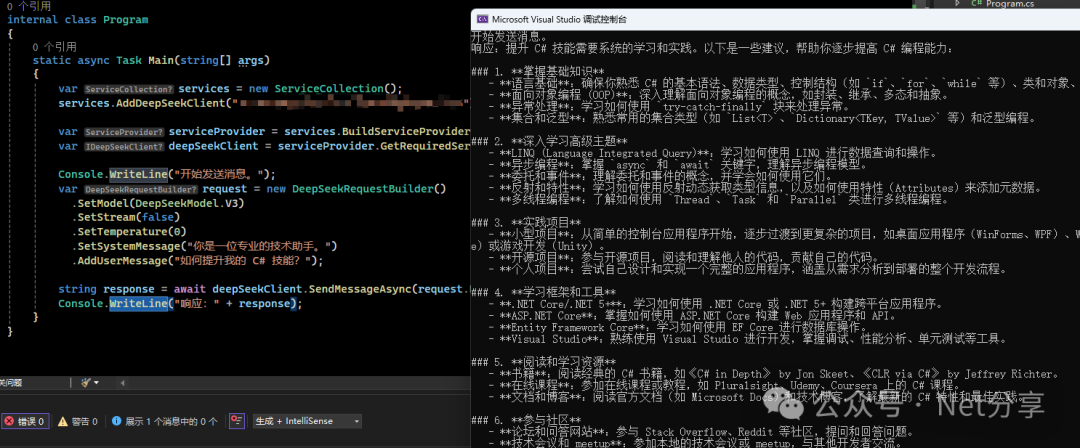Open 0 个引用 CodeLens above class Program
This screenshot has width=1080, height=448.
[28, 6]
